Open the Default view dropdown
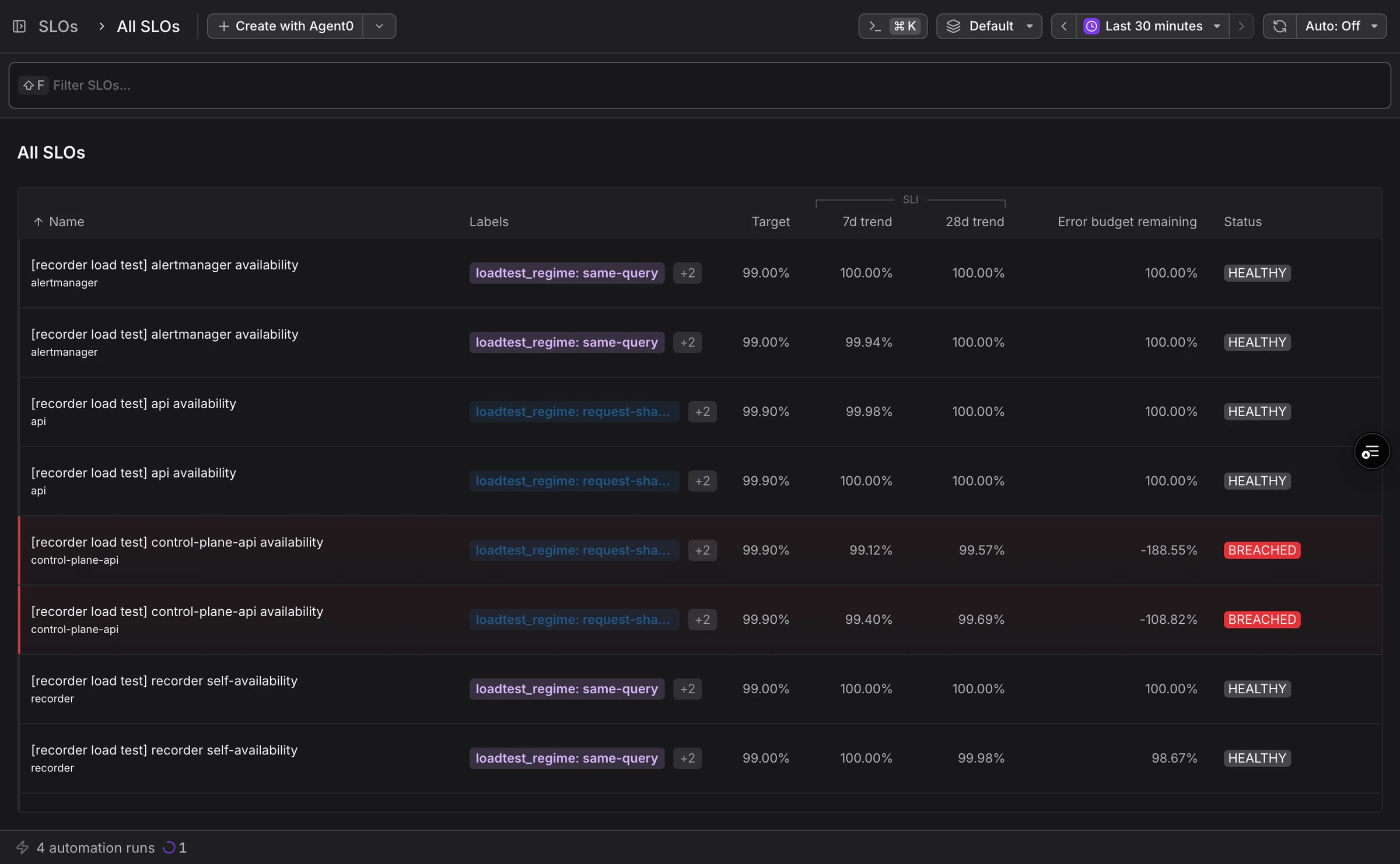This screenshot has width=1400, height=864. (x=989, y=26)
